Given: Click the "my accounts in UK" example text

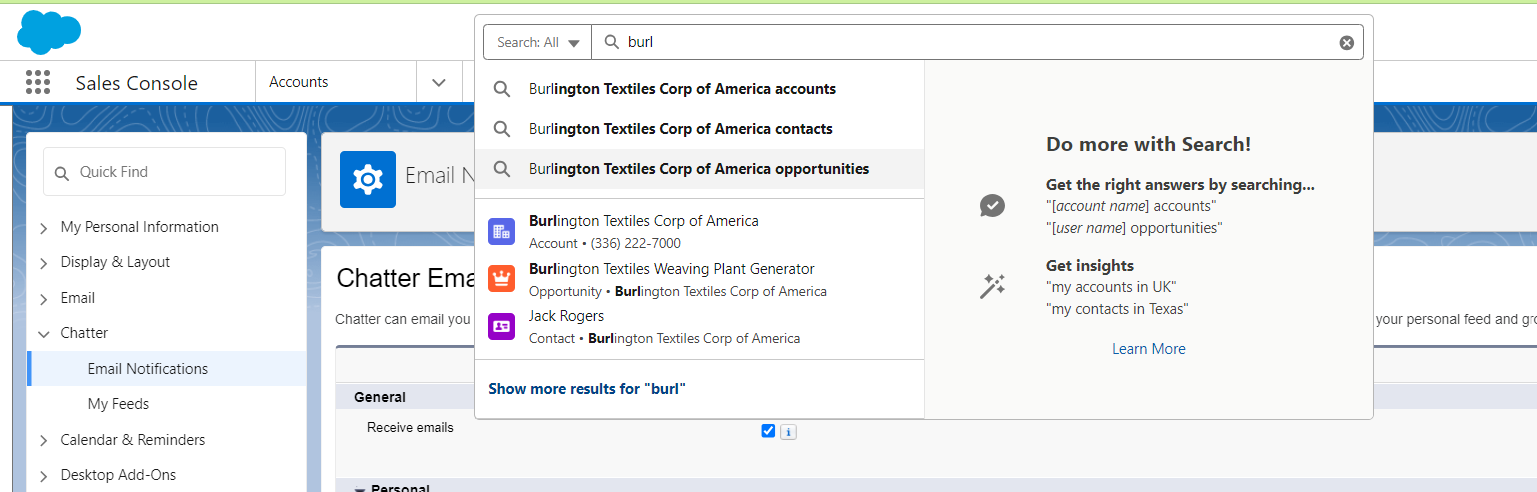Looking at the screenshot, I should click(1111, 287).
